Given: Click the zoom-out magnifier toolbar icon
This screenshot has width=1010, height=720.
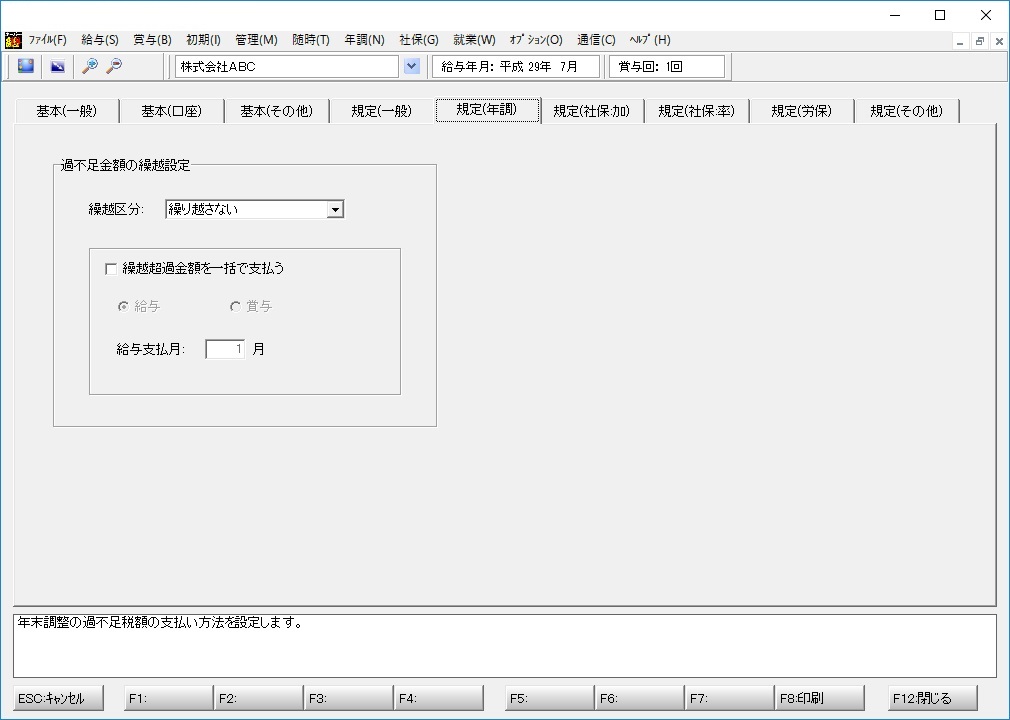Looking at the screenshot, I should tap(114, 66).
